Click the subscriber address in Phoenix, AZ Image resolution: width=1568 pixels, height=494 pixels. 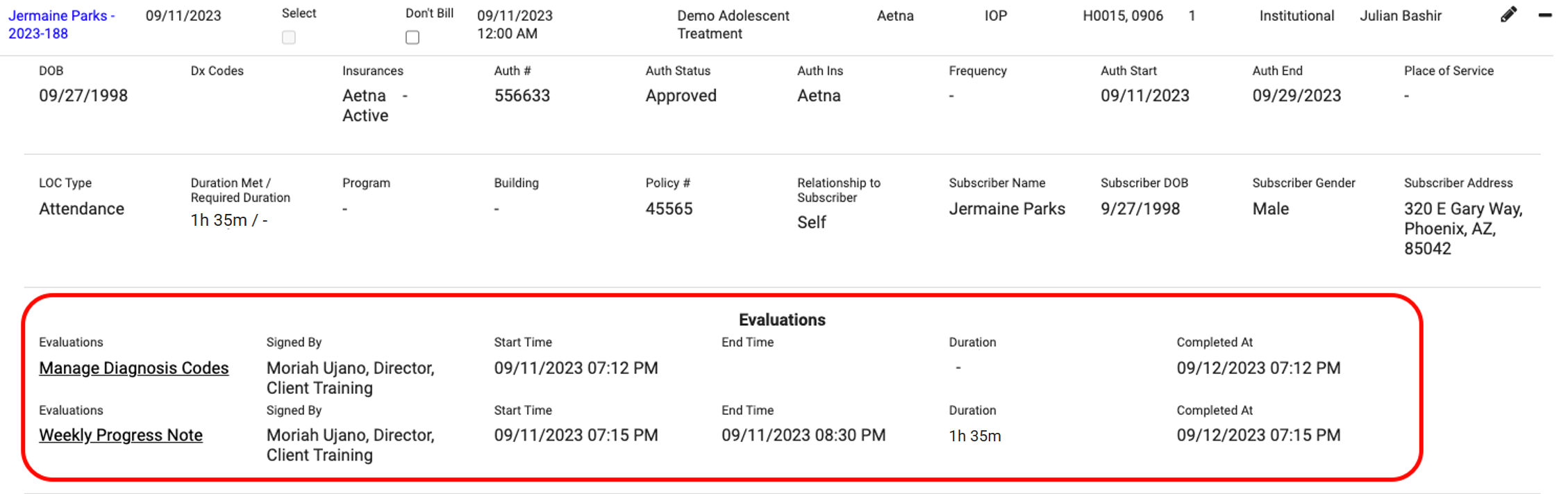click(x=1462, y=229)
